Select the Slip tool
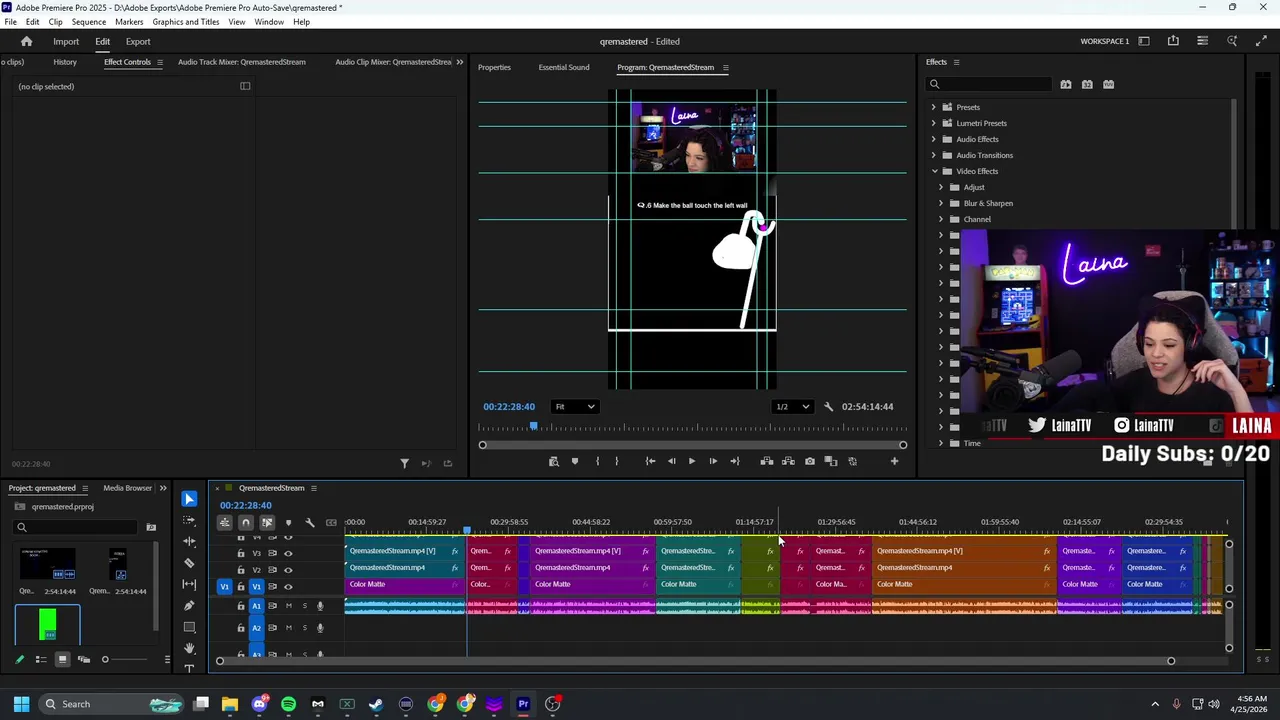The height and width of the screenshot is (720, 1280). [x=189, y=584]
